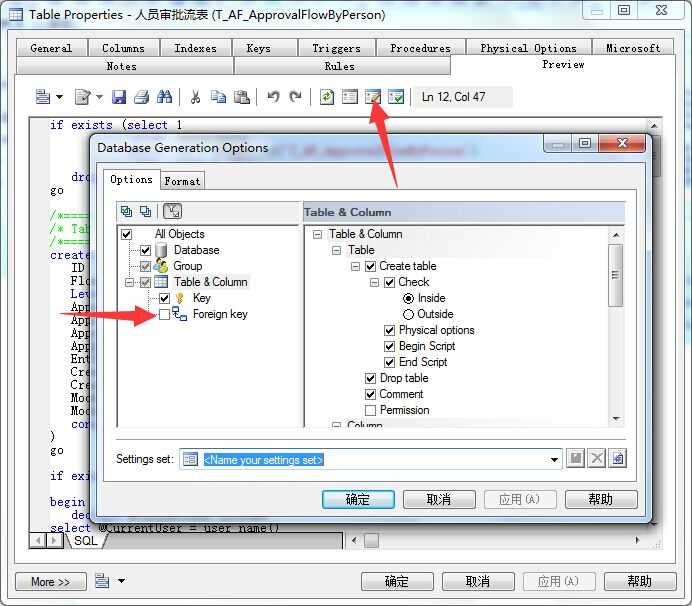
Task: Click the More >> button
Action: 50,581
